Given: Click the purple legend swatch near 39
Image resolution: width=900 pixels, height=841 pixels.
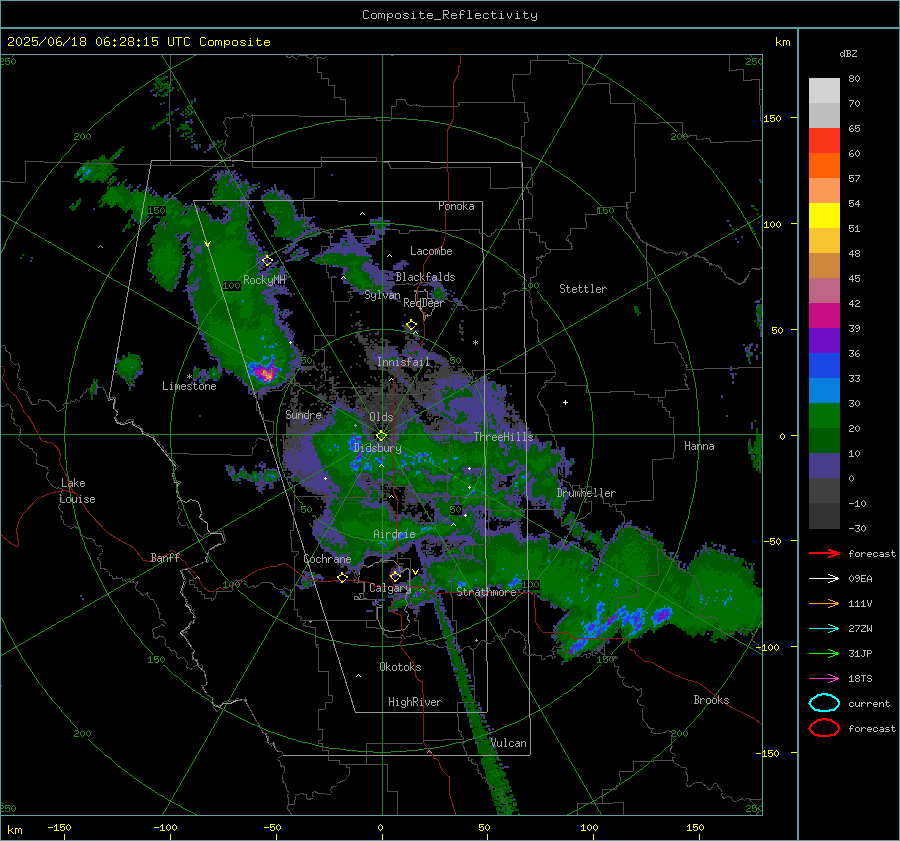Looking at the screenshot, I should (824, 341).
